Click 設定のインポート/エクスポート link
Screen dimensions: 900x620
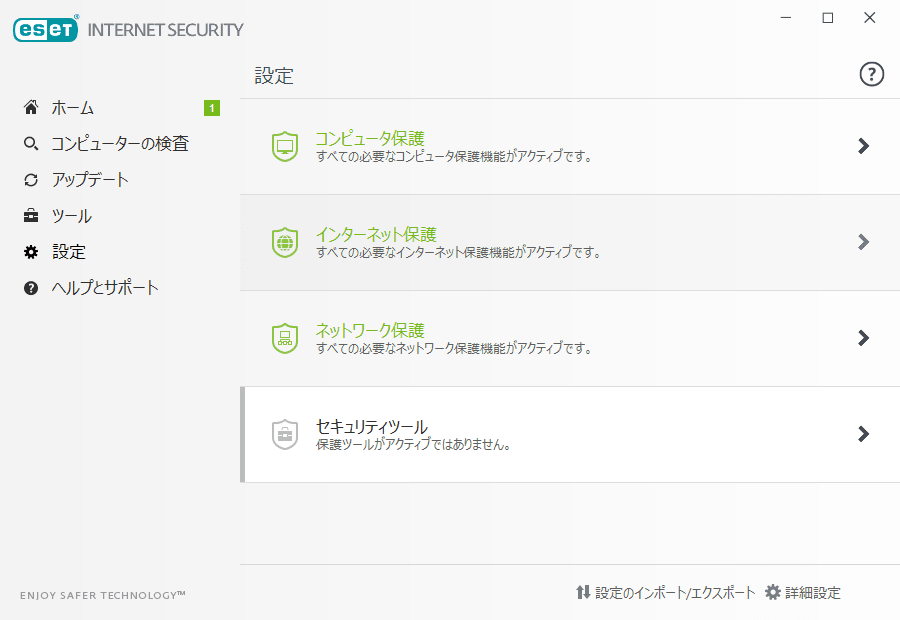675,592
